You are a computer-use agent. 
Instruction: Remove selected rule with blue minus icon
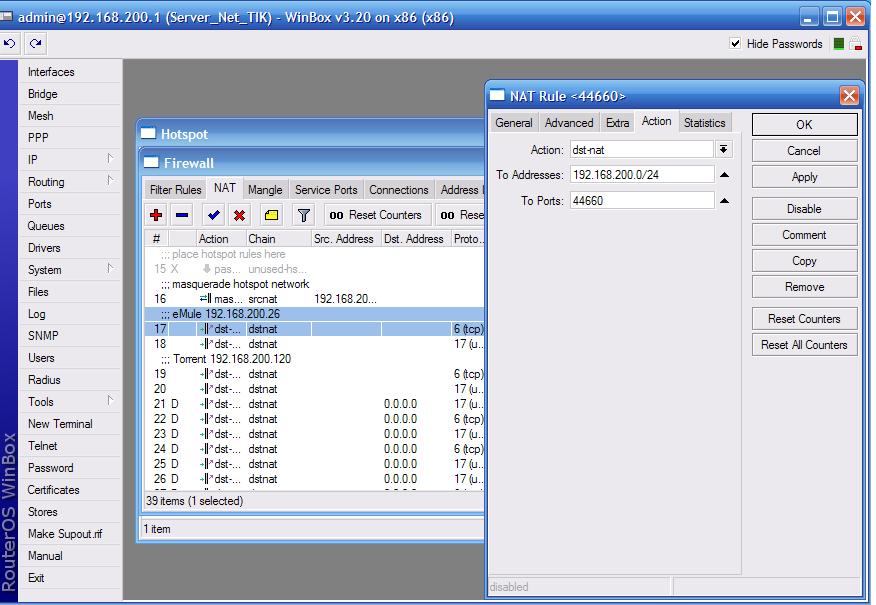(x=182, y=215)
